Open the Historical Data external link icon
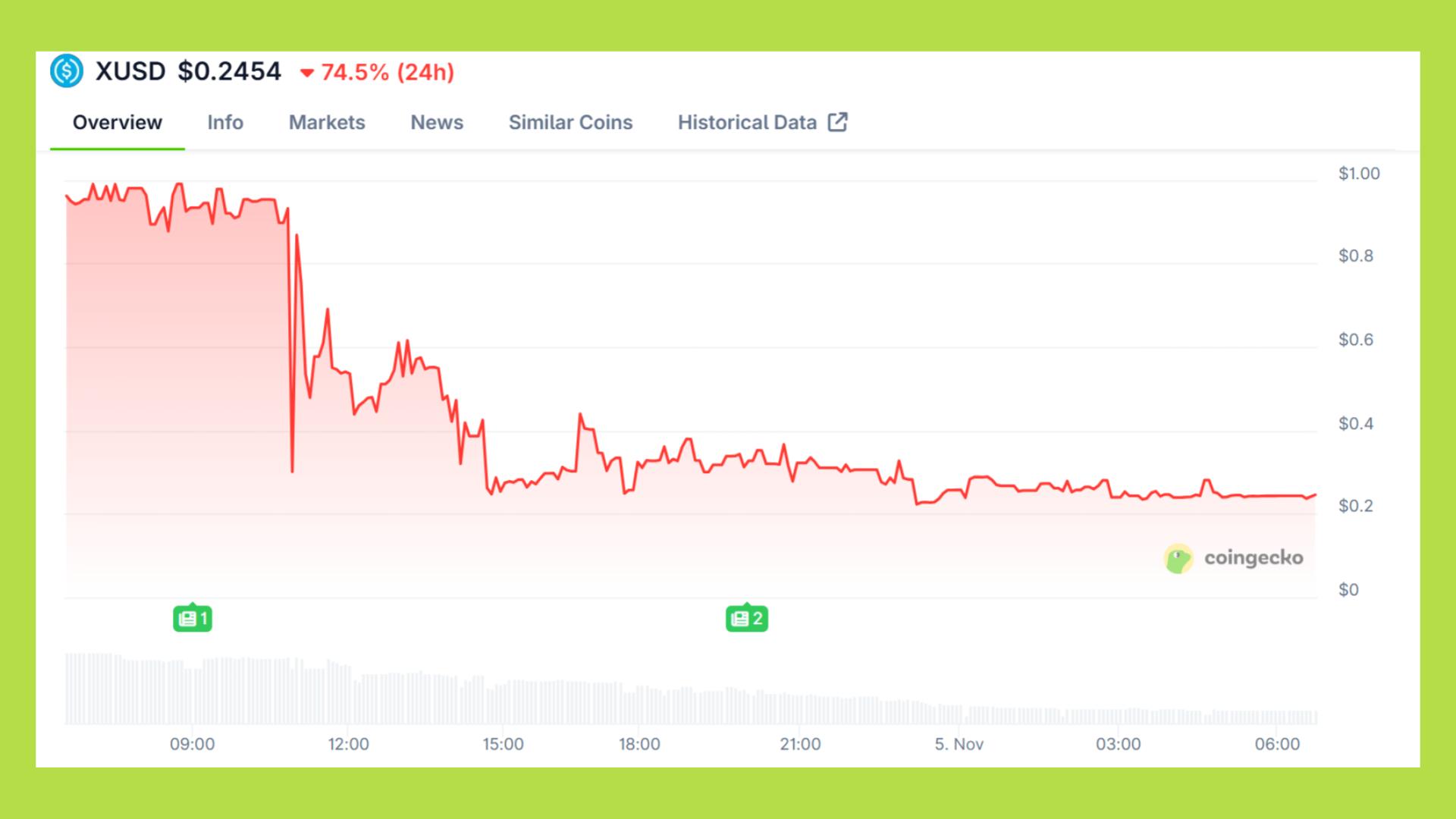This screenshot has height=819, width=1456. coord(837,121)
